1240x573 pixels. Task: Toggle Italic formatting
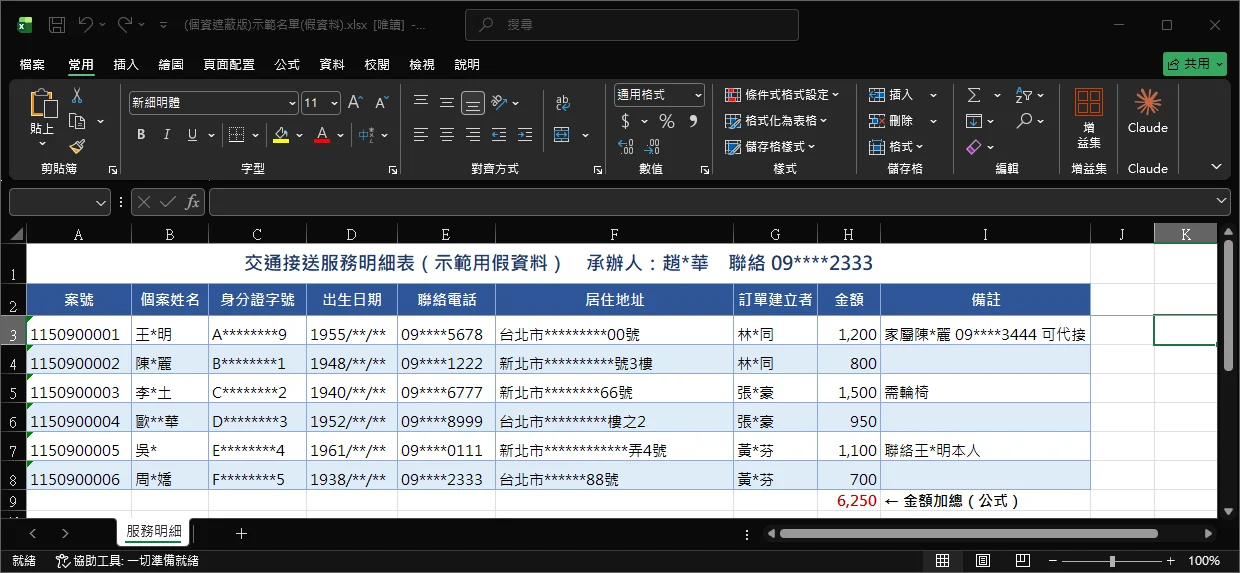pyautogui.click(x=167, y=134)
